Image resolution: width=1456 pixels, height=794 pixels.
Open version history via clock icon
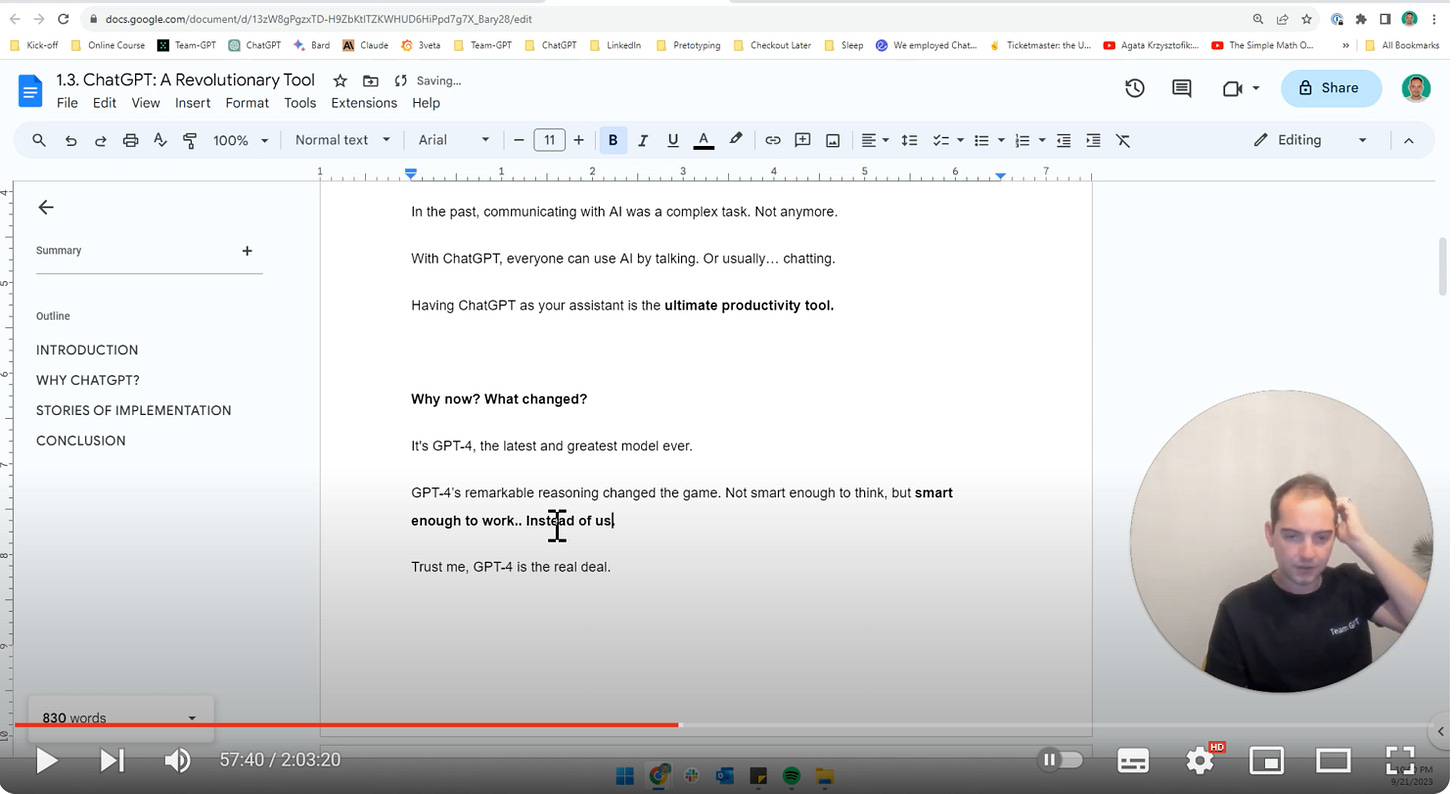1134,88
